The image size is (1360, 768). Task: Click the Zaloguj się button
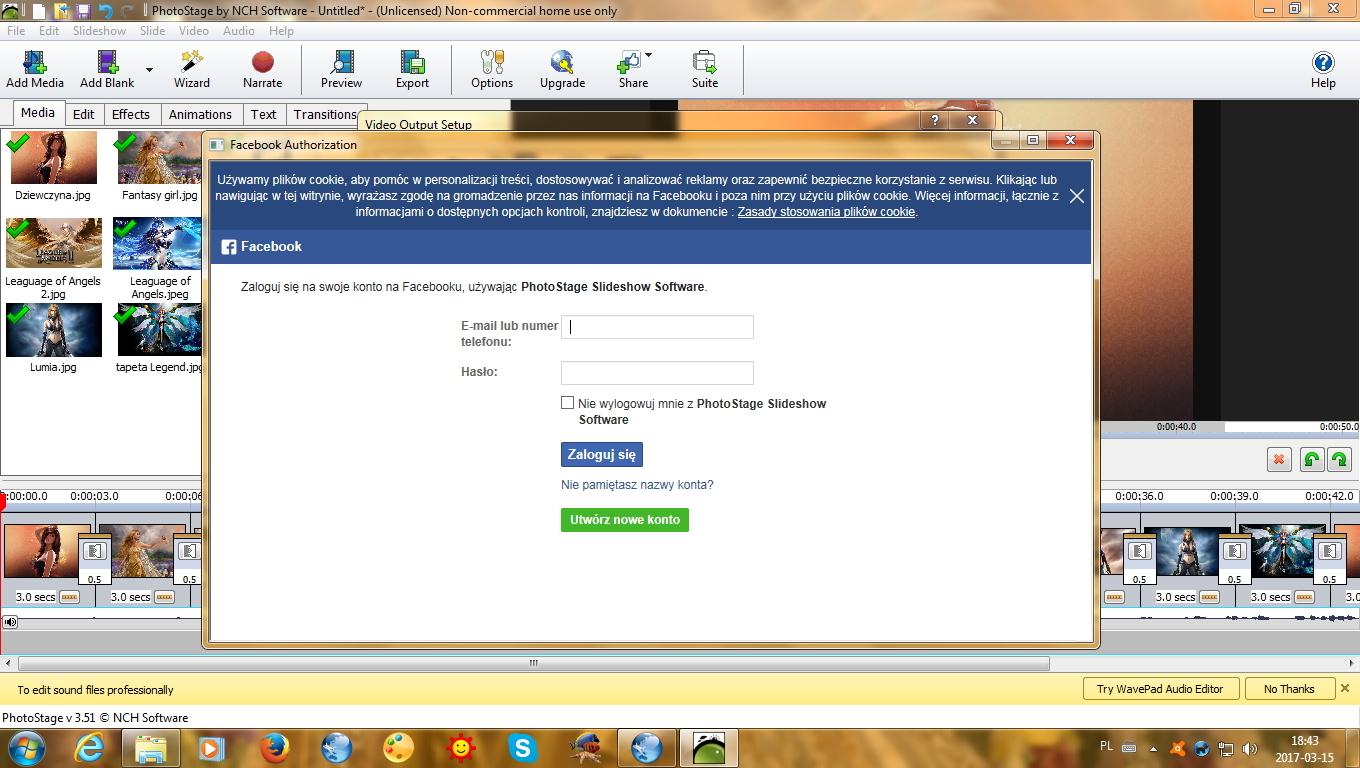click(x=602, y=455)
